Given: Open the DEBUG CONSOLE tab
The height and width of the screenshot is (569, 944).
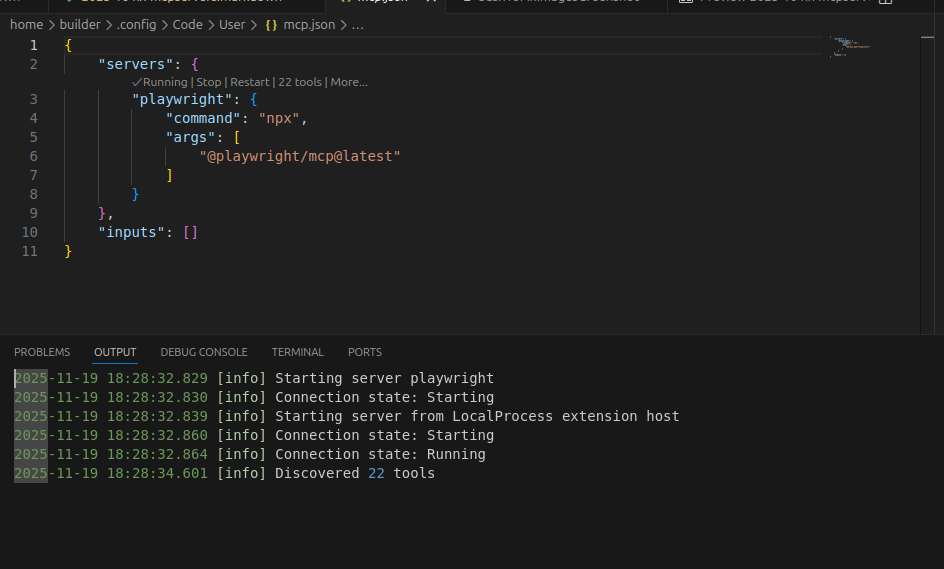Looking at the screenshot, I should pos(204,352).
